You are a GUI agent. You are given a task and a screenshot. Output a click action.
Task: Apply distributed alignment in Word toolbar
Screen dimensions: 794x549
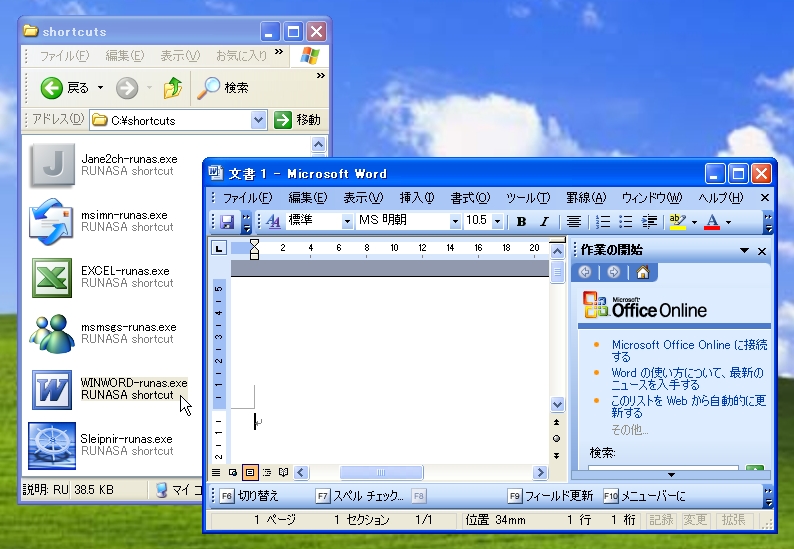[x=574, y=222]
